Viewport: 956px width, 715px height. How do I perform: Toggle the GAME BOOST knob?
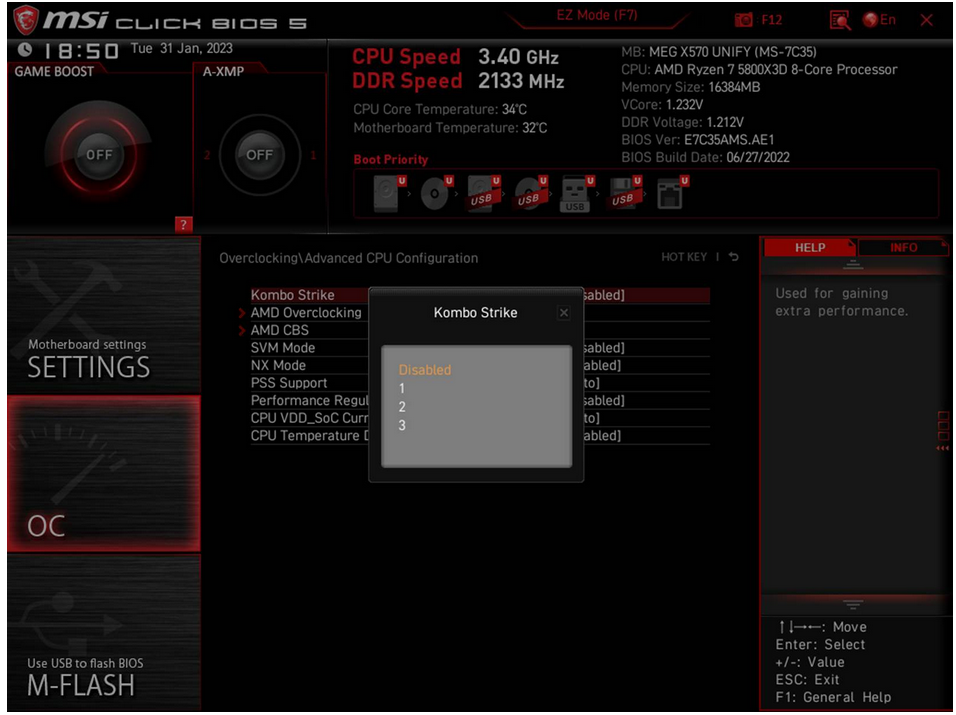(x=99, y=154)
